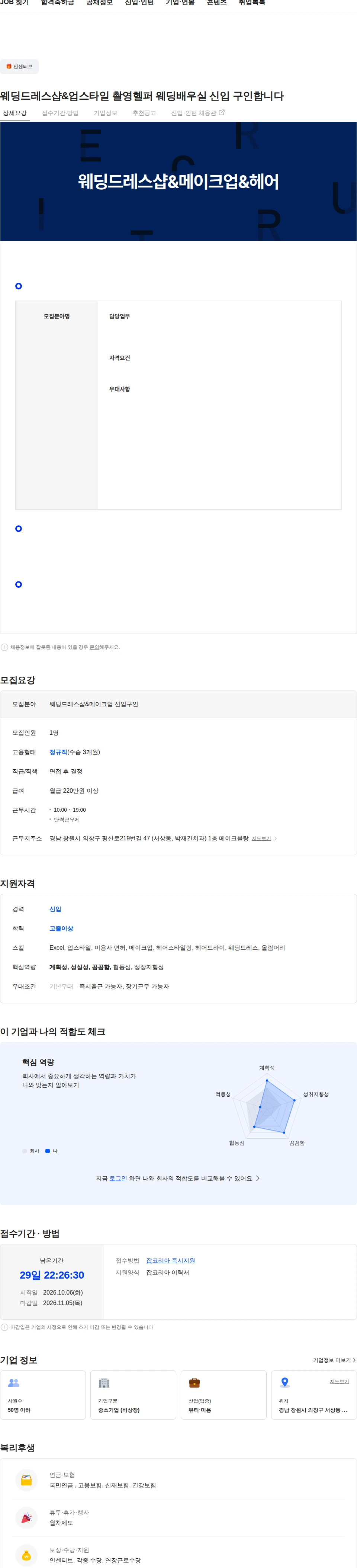357x1568 pixels.
Task: Open the JOB 찾기 menu
Action: tap(15, 3)
